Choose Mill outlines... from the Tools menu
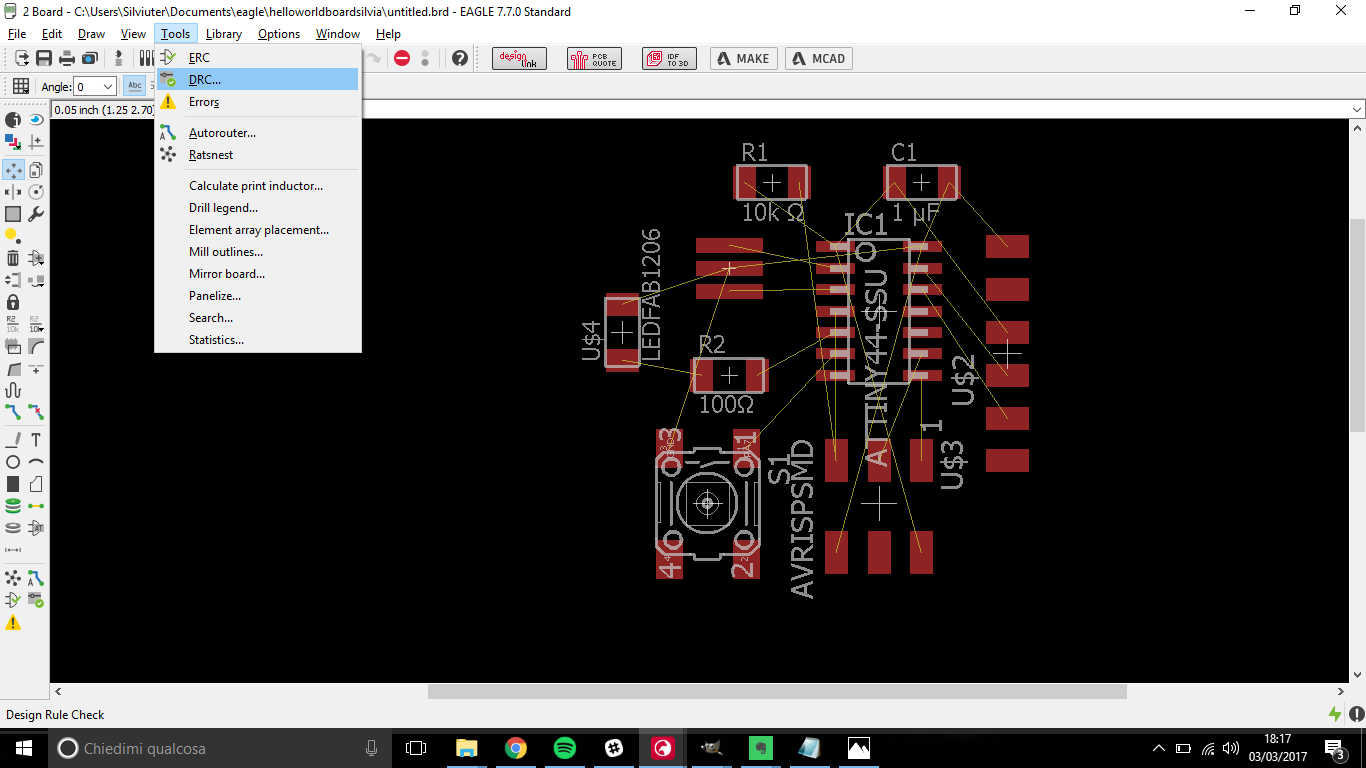 coord(257,251)
